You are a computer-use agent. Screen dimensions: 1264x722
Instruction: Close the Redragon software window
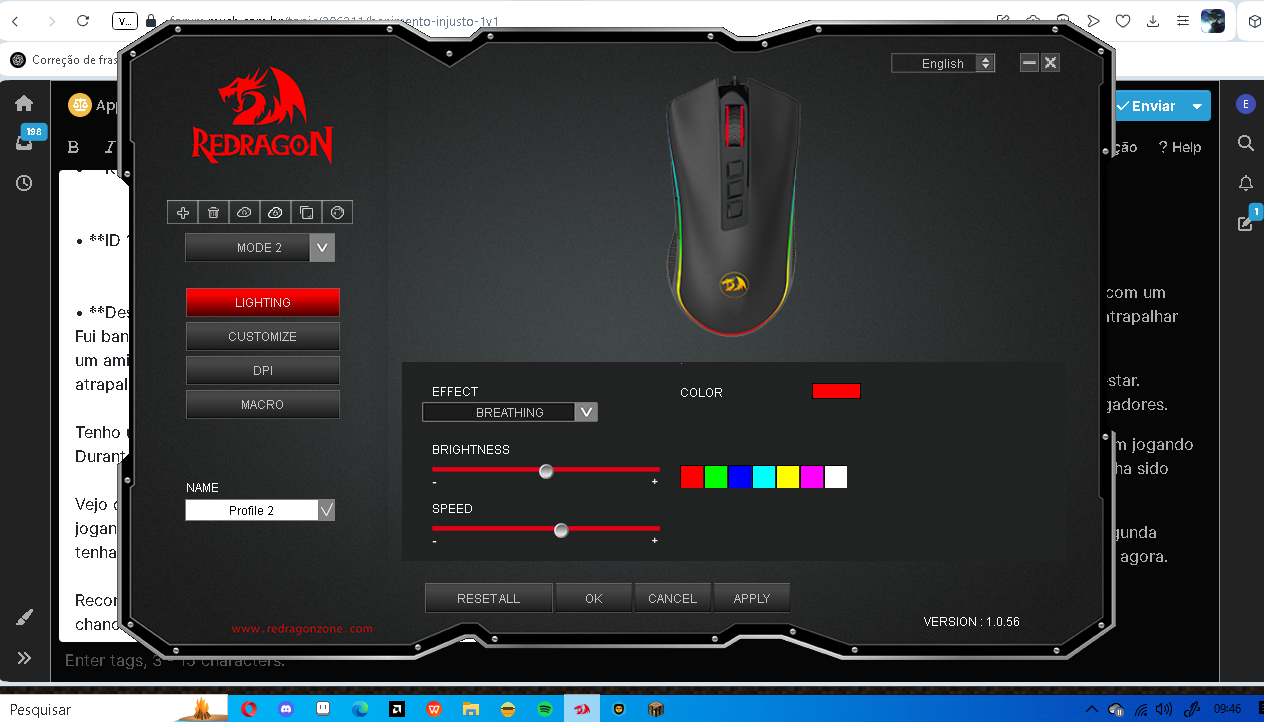pyautogui.click(x=1050, y=63)
